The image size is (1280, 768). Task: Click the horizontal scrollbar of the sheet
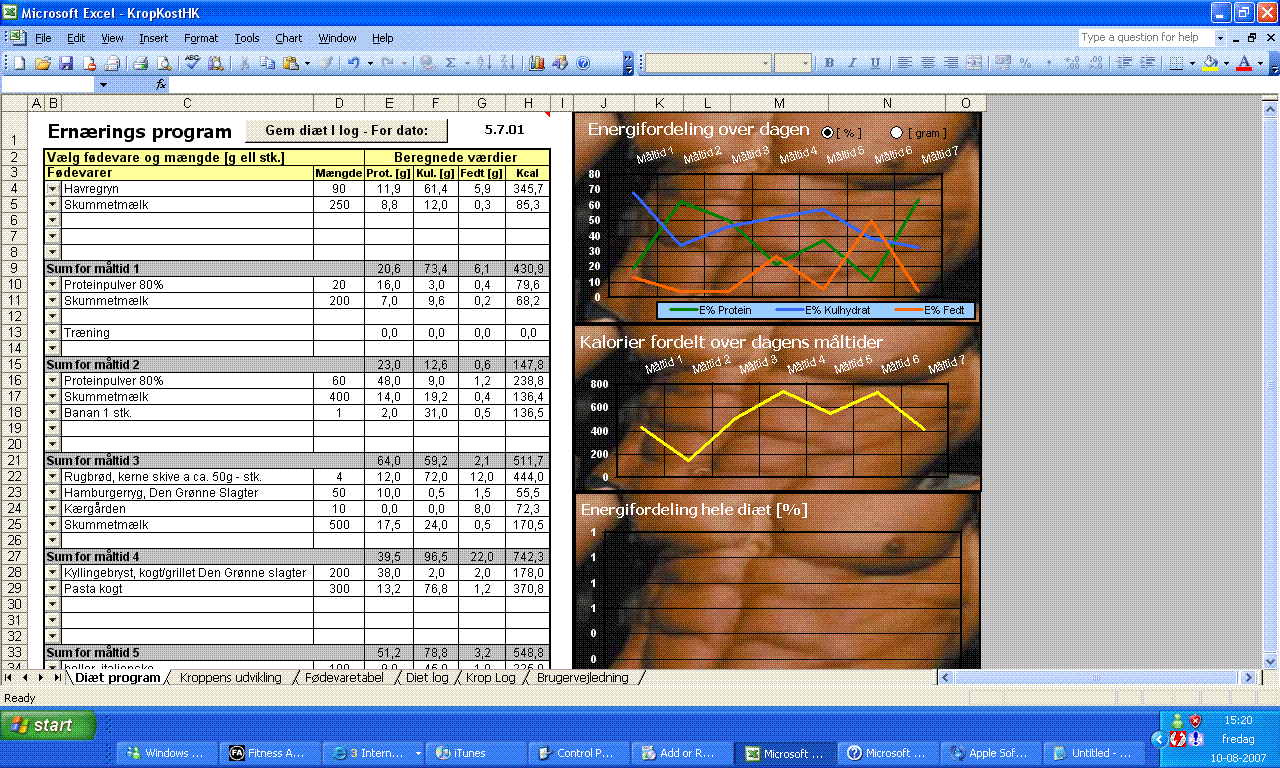1095,677
